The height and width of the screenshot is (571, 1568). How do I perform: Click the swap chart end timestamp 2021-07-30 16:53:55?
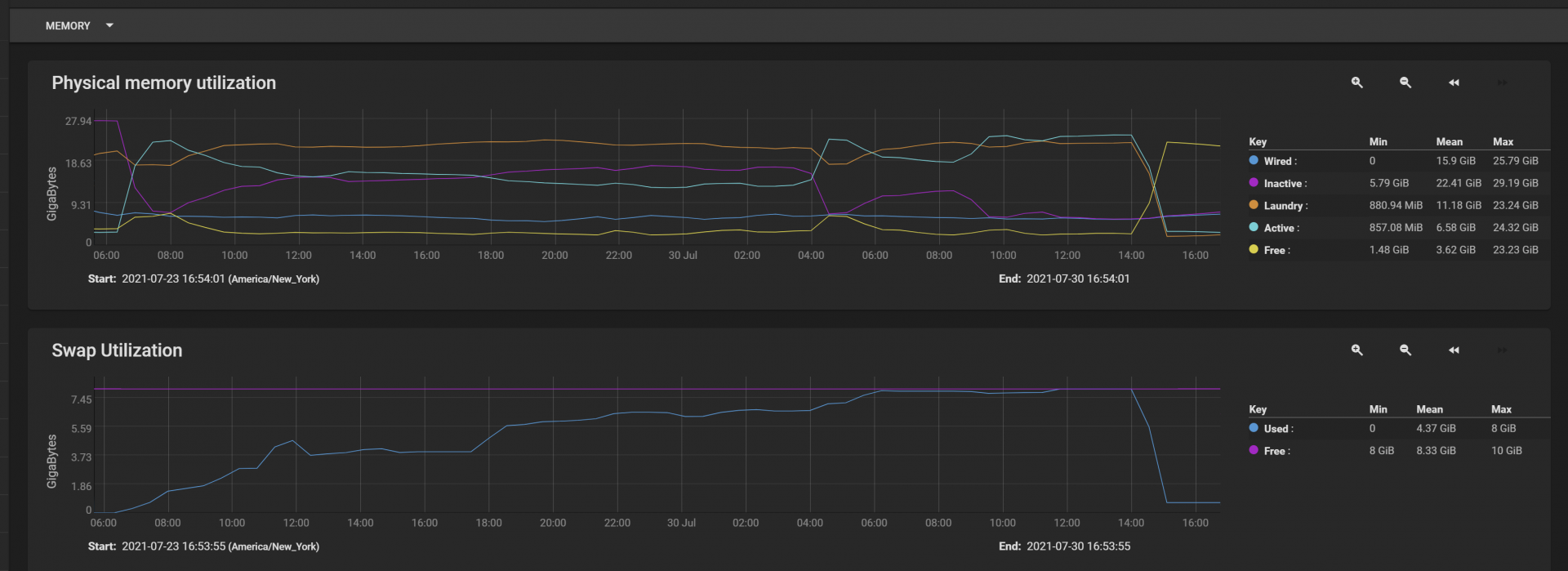pyautogui.click(x=1078, y=546)
